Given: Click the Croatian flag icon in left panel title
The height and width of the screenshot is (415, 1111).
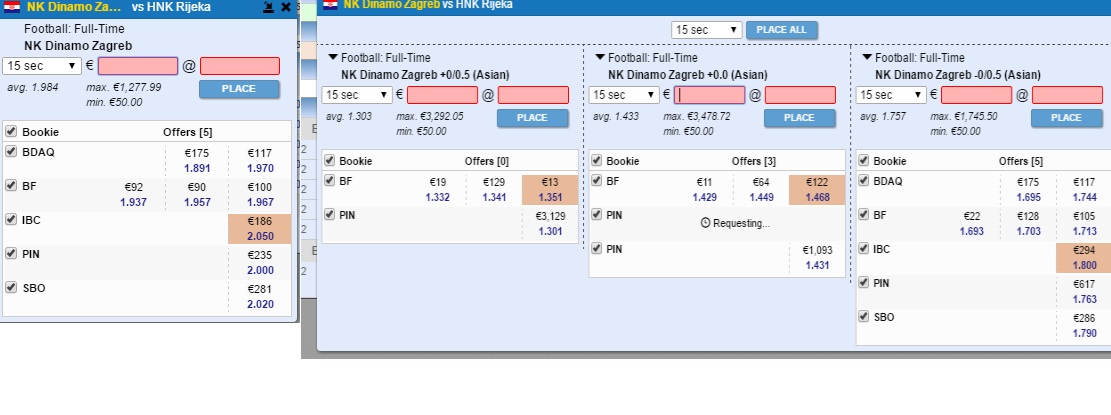Looking at the screenshot, I should tap(12, 6).
